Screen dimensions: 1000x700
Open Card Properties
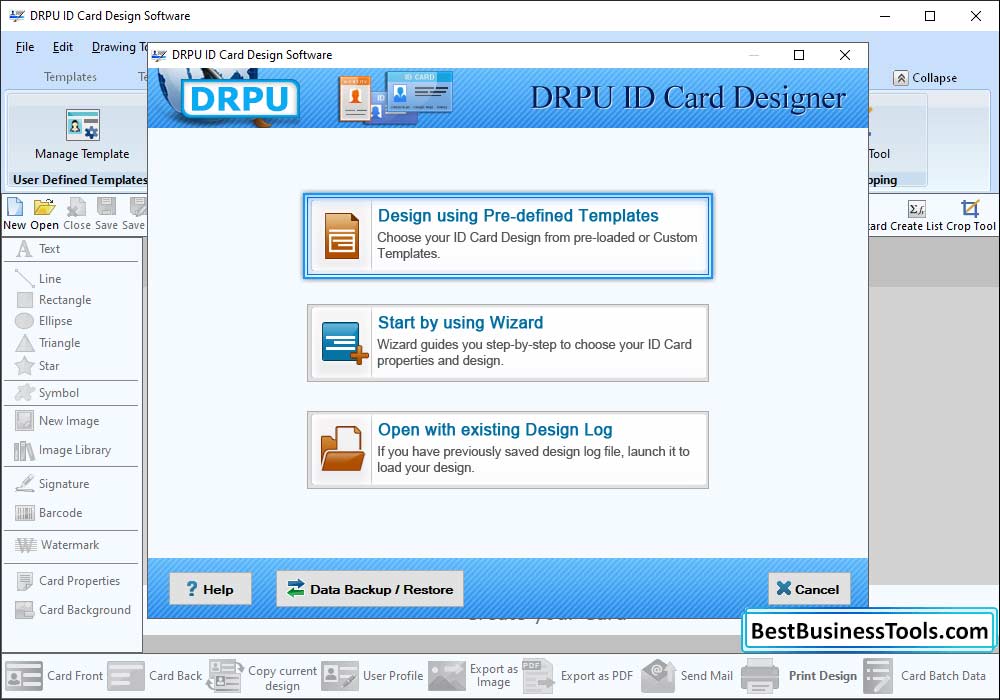[68, 581]
